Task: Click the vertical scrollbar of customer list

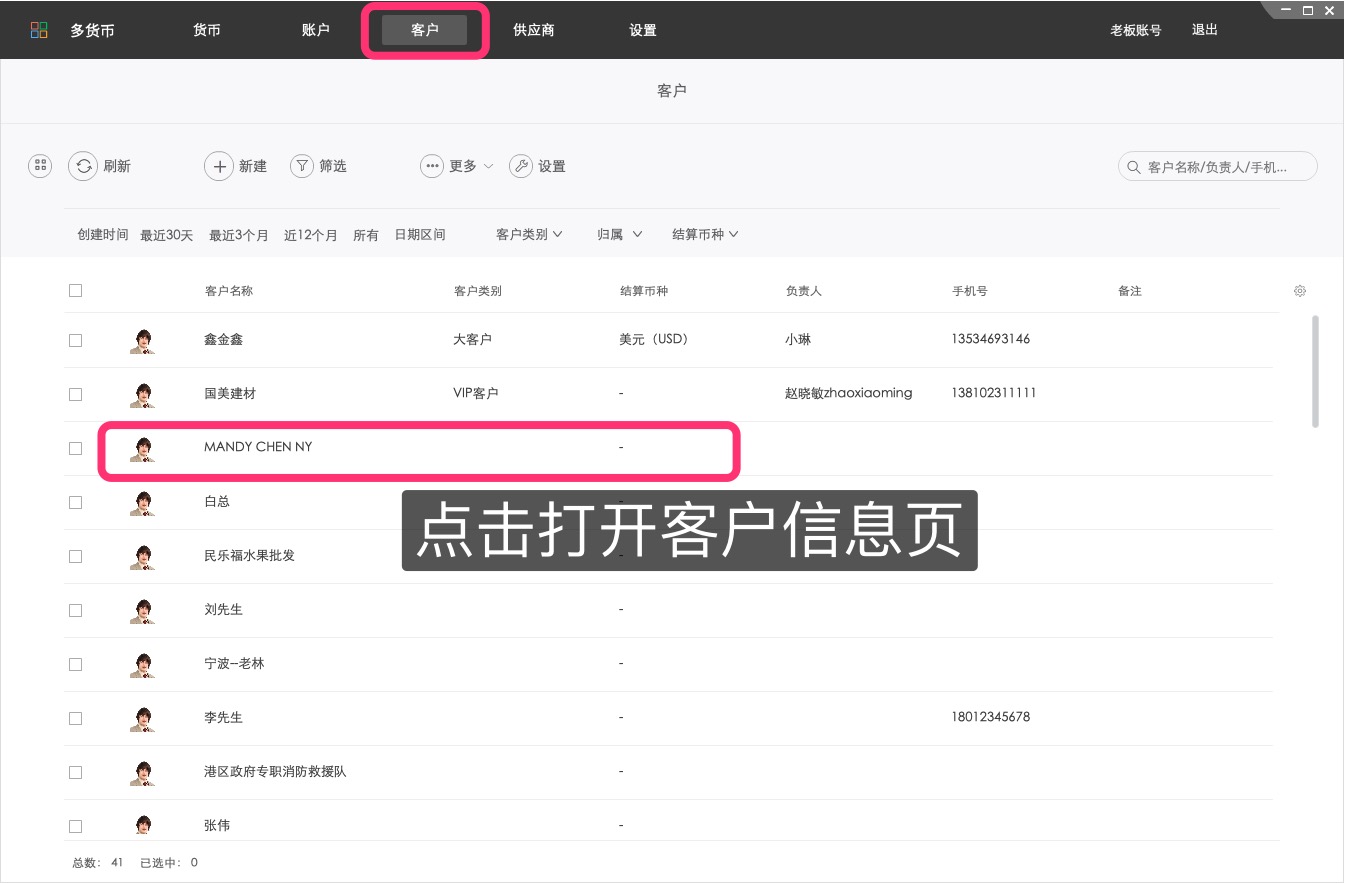Action: pyautogui.click(x=1315, y=371)
